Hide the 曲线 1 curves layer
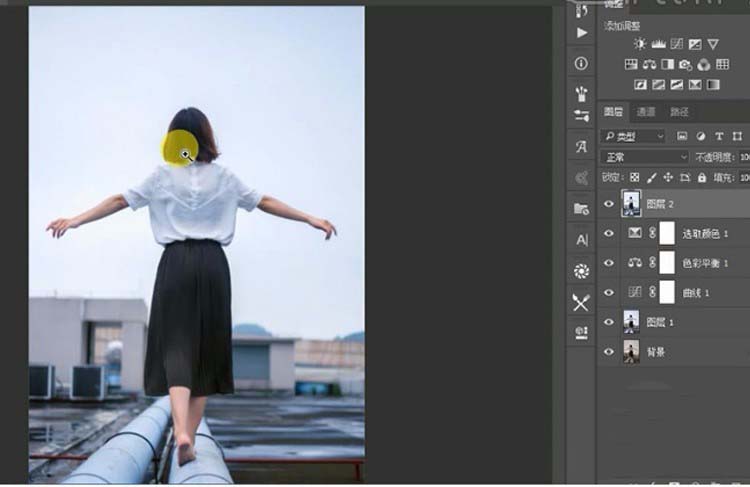The image size is (750, 487). (x=608, y=292)
